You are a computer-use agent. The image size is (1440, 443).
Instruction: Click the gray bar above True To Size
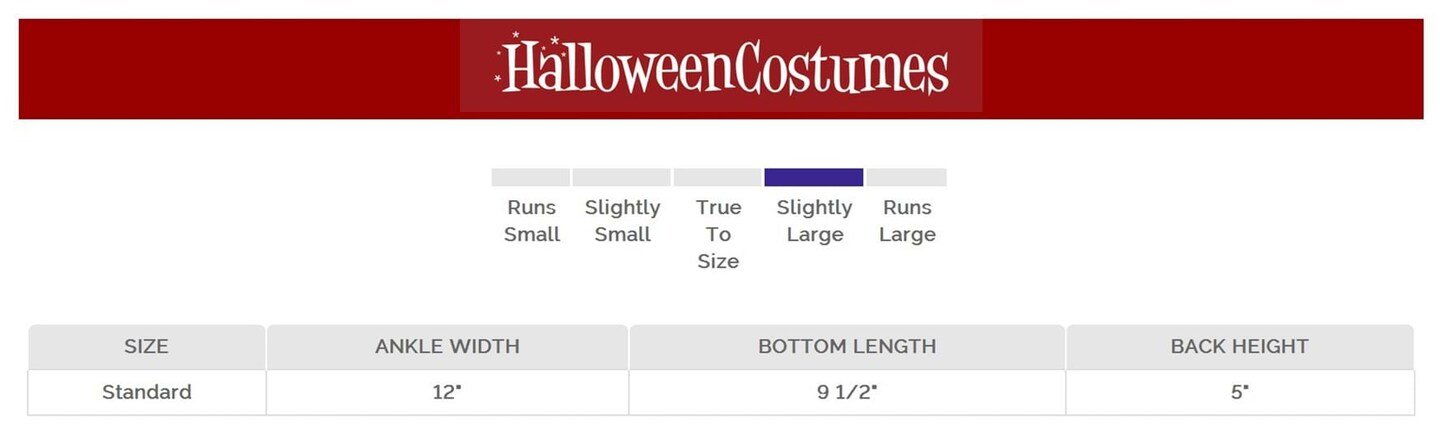tap(717, 177)
